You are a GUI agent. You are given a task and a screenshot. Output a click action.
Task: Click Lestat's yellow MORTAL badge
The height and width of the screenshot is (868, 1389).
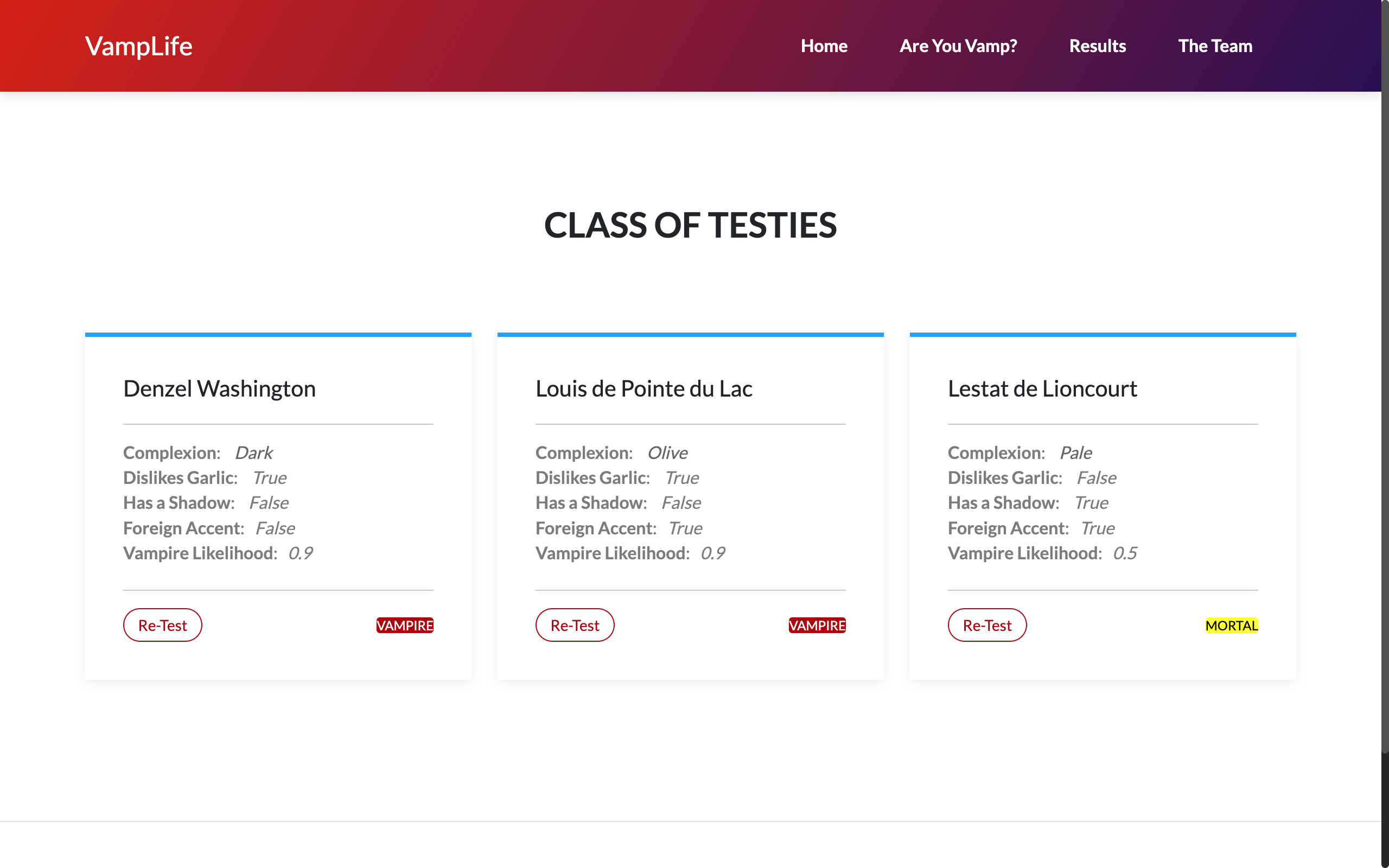(1231, 625)
